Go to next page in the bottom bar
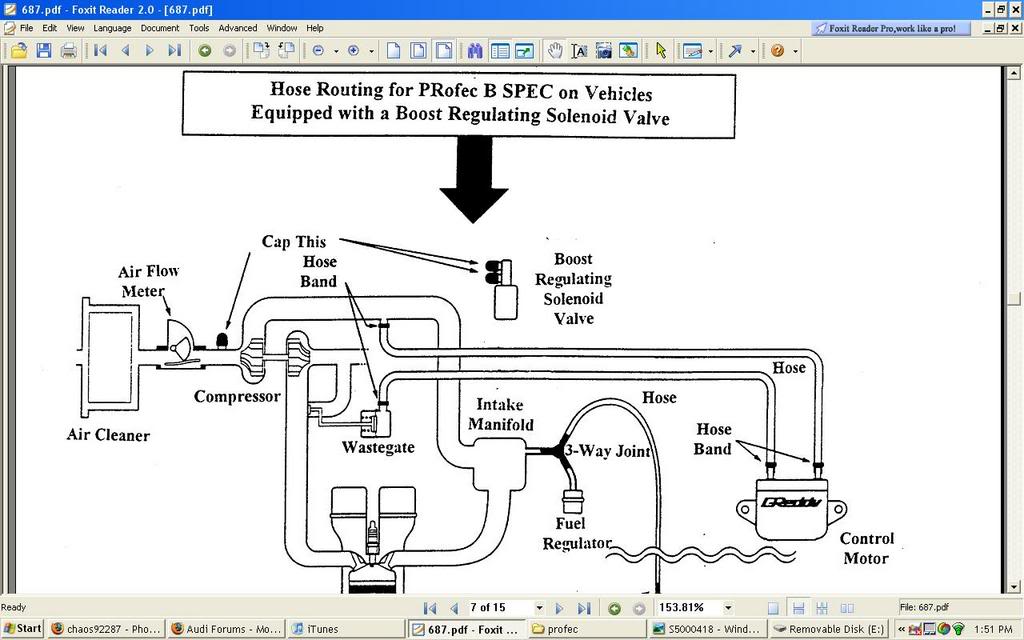The image size is (1024, 640). 559,608
